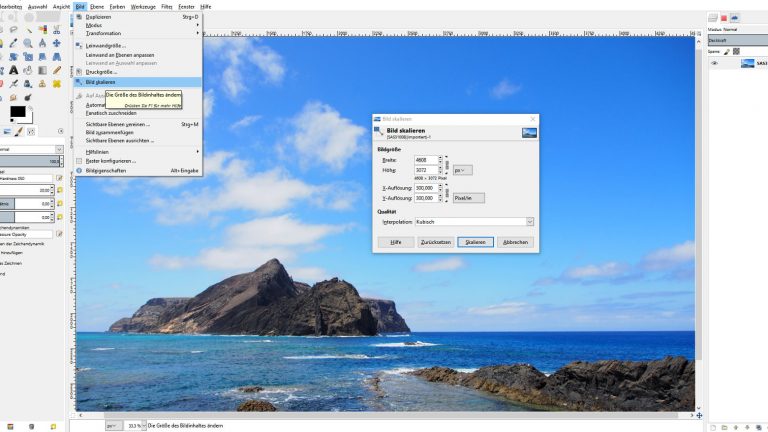Open the Channels tab icon in the right dock
The width and height of the screenshot is (768, 432).
click(724, 18)
